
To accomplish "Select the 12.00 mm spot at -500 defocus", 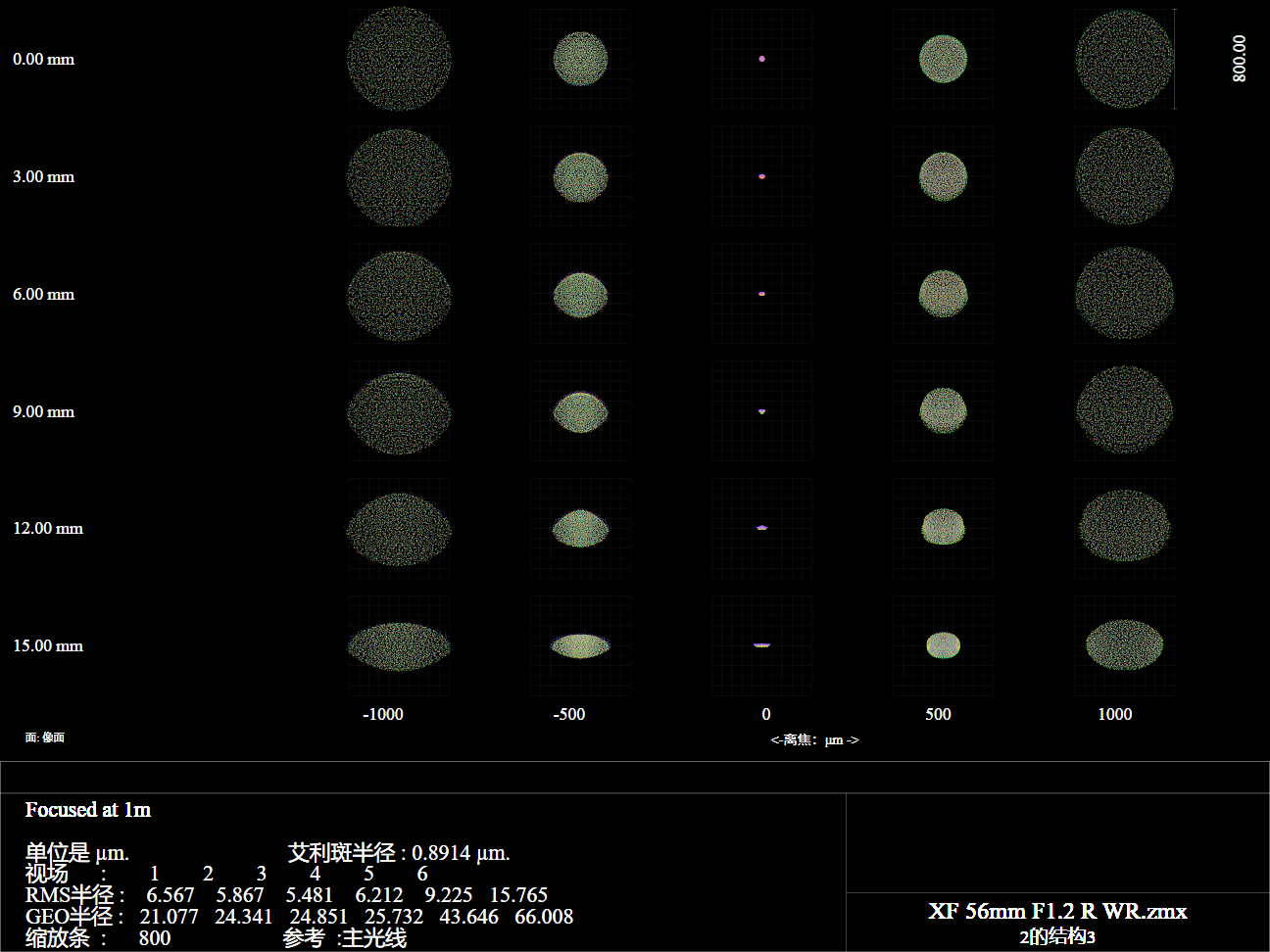I will point(580,529).
